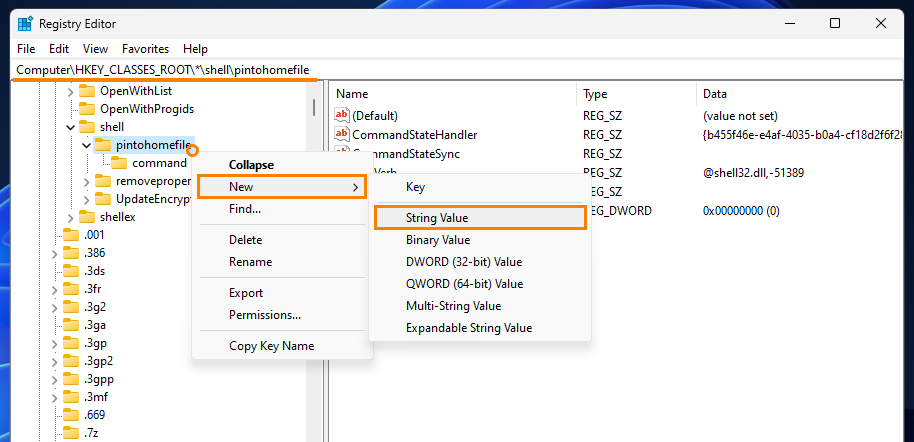Click the .3gp key folder icon

[x=71, y=343]
